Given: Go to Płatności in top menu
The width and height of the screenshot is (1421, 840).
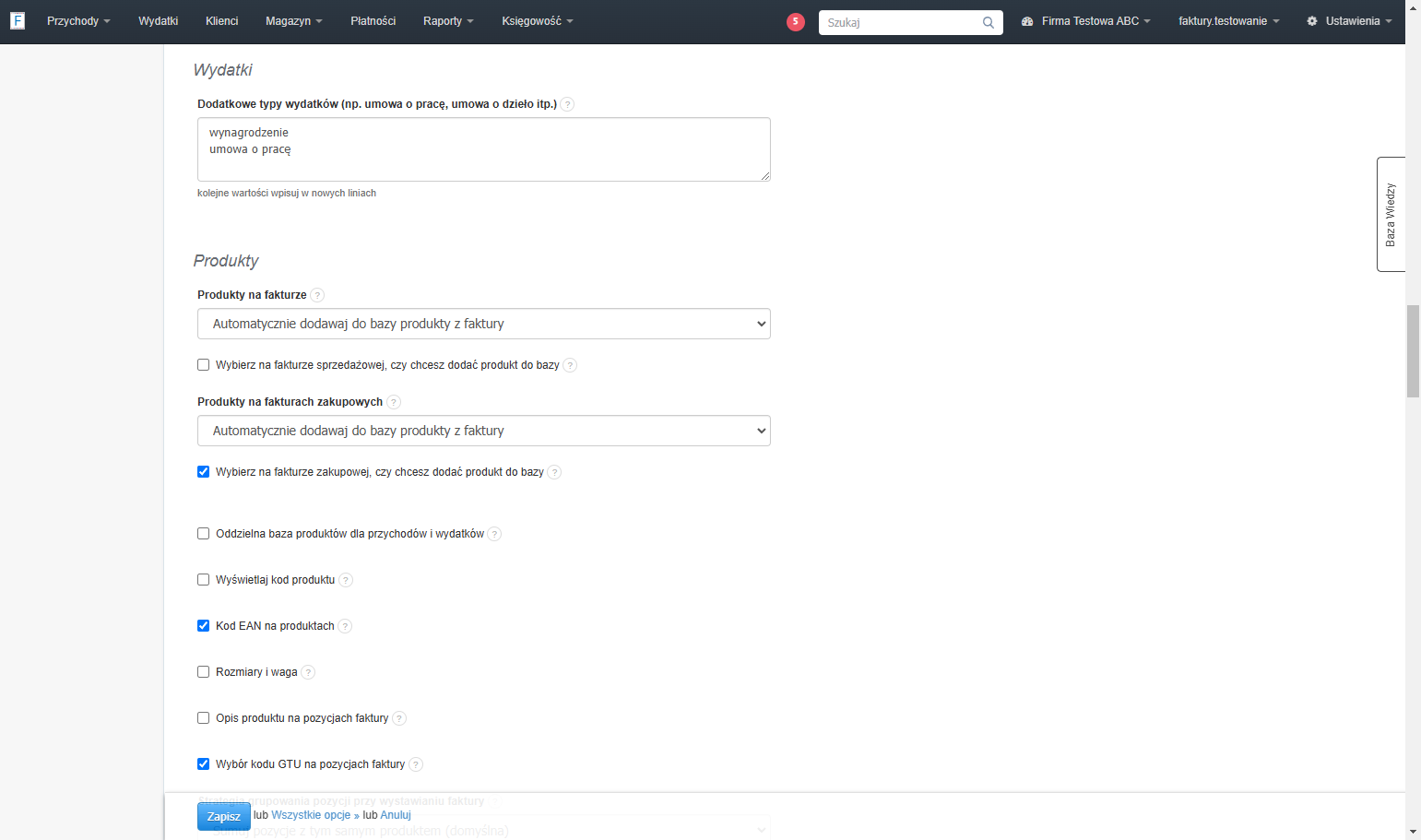Looking at the screenshot, I should 373,21.
